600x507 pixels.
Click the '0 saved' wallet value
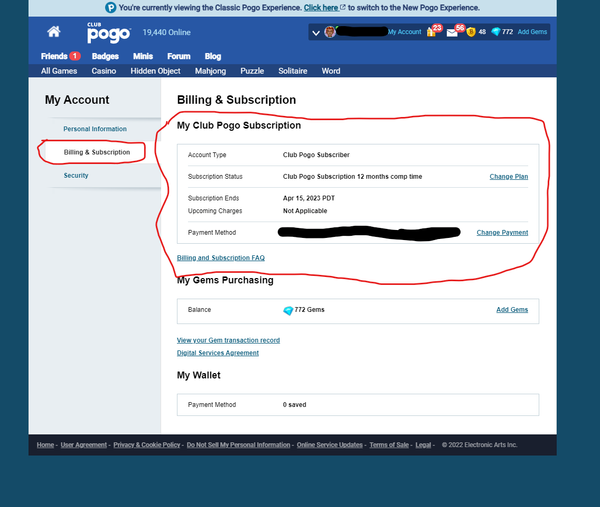(x=295, y=405)
